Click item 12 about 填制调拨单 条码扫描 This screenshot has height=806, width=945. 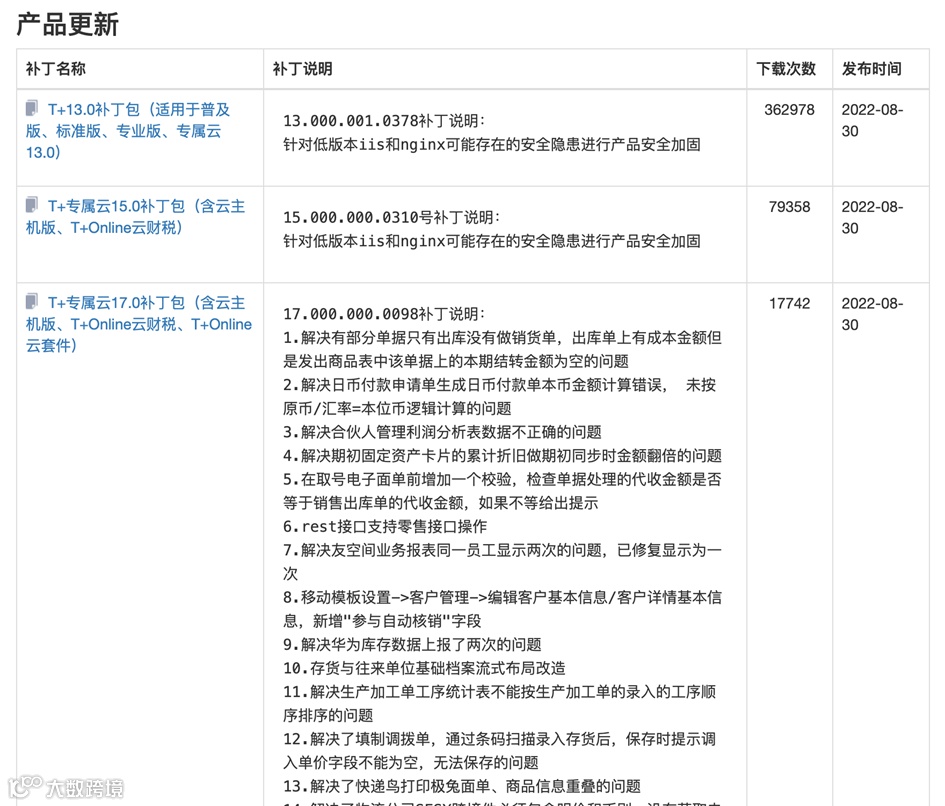coord(500,751)
